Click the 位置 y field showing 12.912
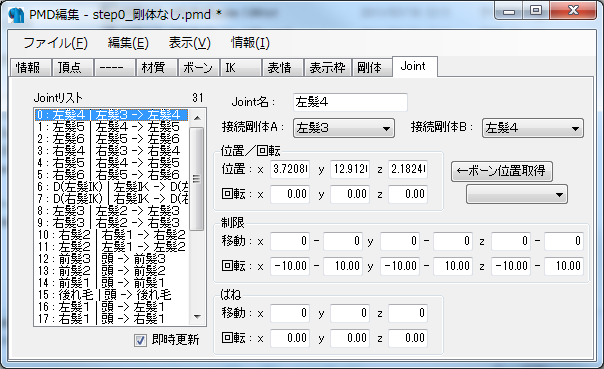The height and width of the screenshot is (369, 604). pyautogui.click(x=350, y=169)
